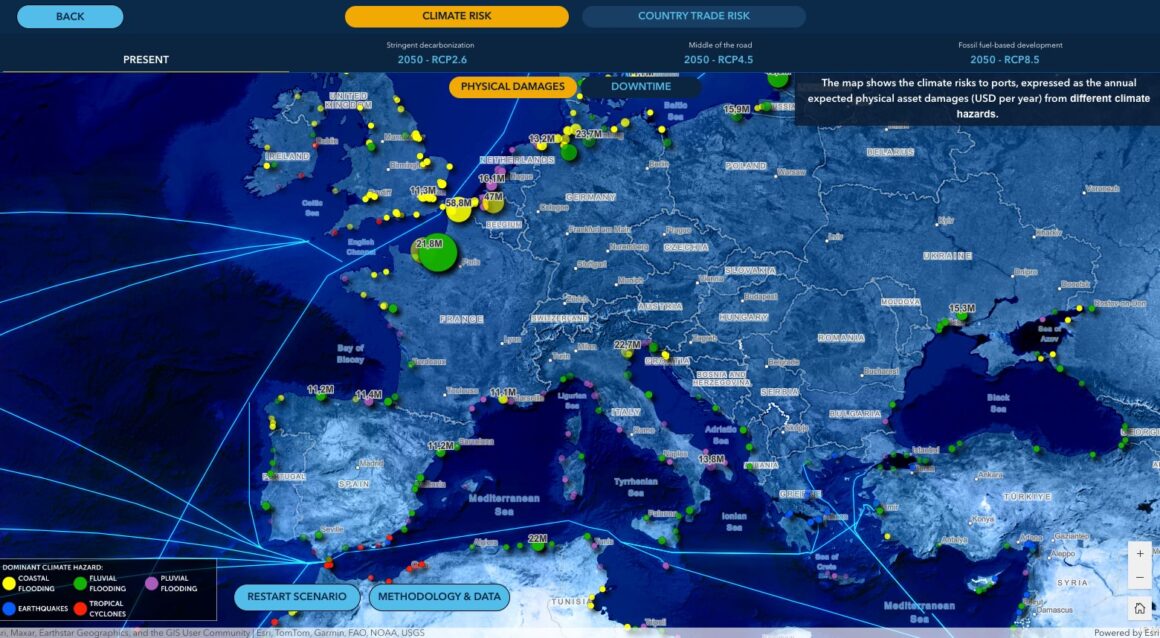Zoom in on the map
Image resolution: width=1160 pixels, height=638 pixels.
click(x=1139, y=553)
